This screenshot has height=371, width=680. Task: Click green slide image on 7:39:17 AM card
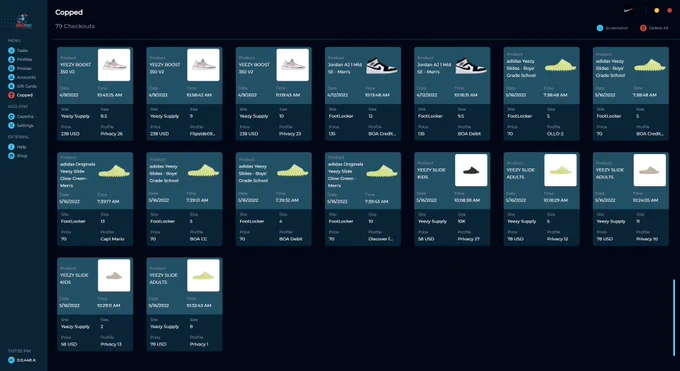pyautogui.click(x=114, y=171)
